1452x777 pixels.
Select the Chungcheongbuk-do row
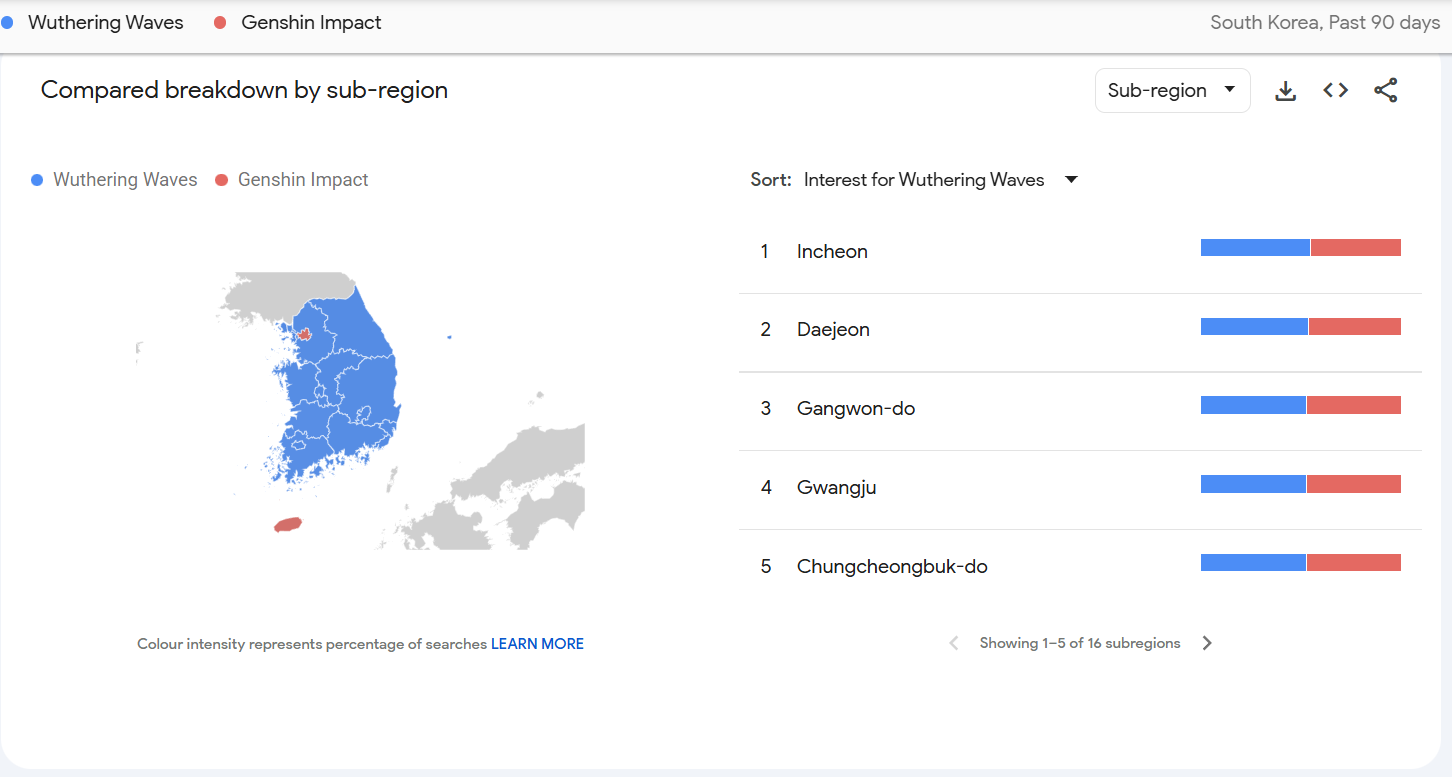pyautogui.click(x=1080, y=567)
